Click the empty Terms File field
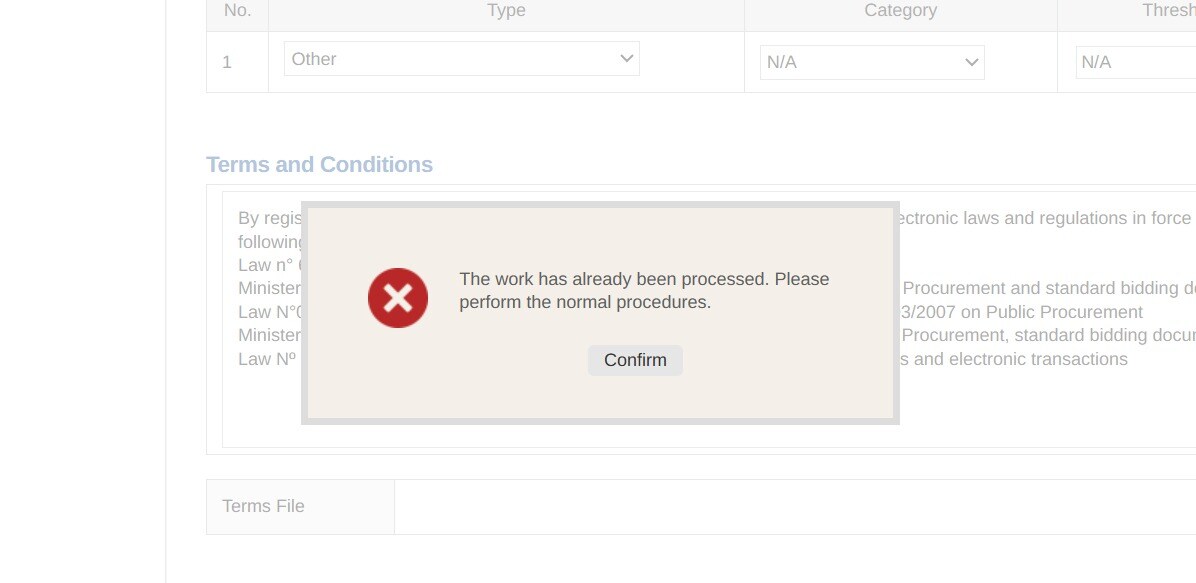Screen dimensions: 1196x583 point(794,507)
